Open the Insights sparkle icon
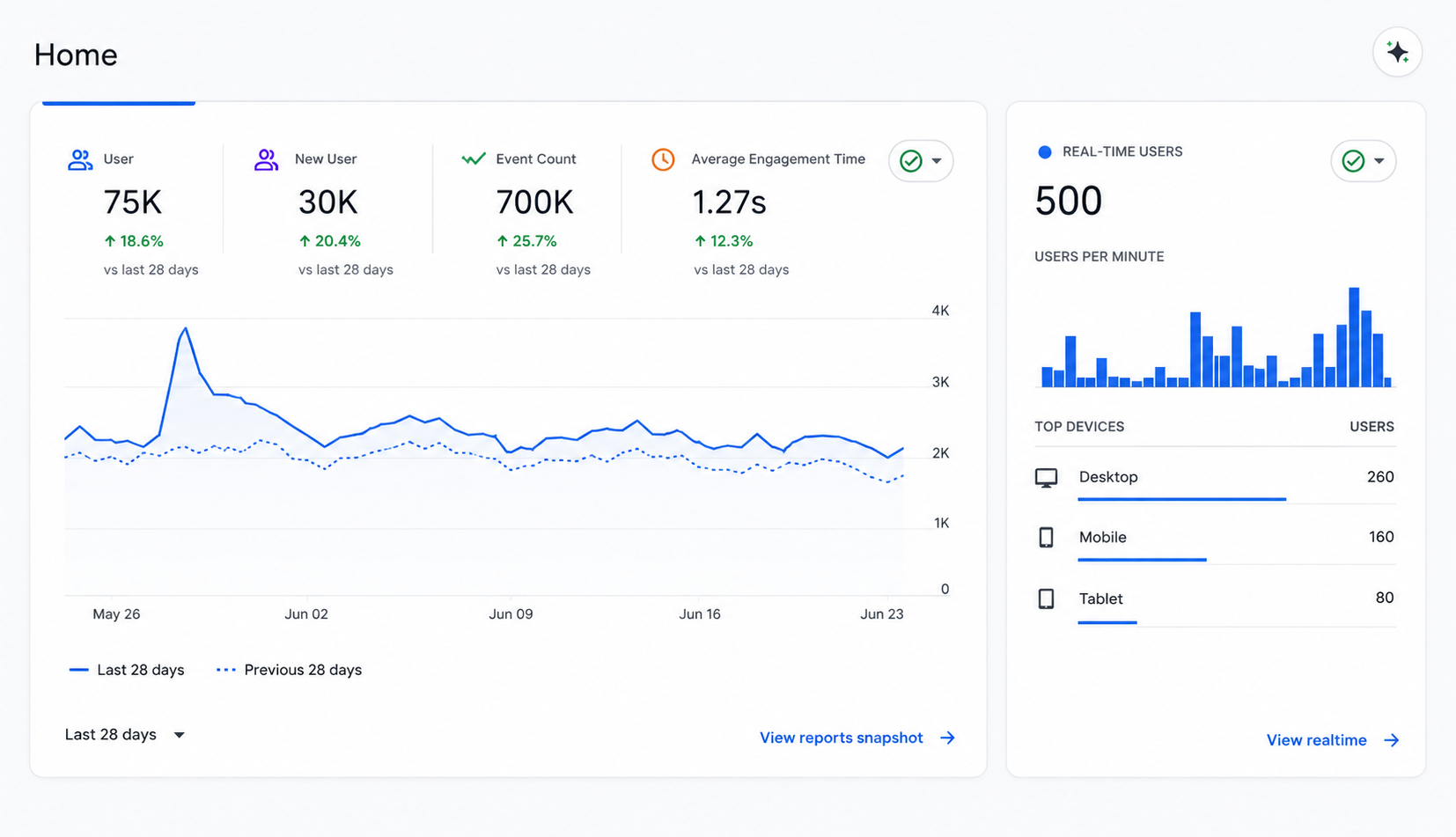This screenshot has width=1456, height=837. pos(1397,52)
